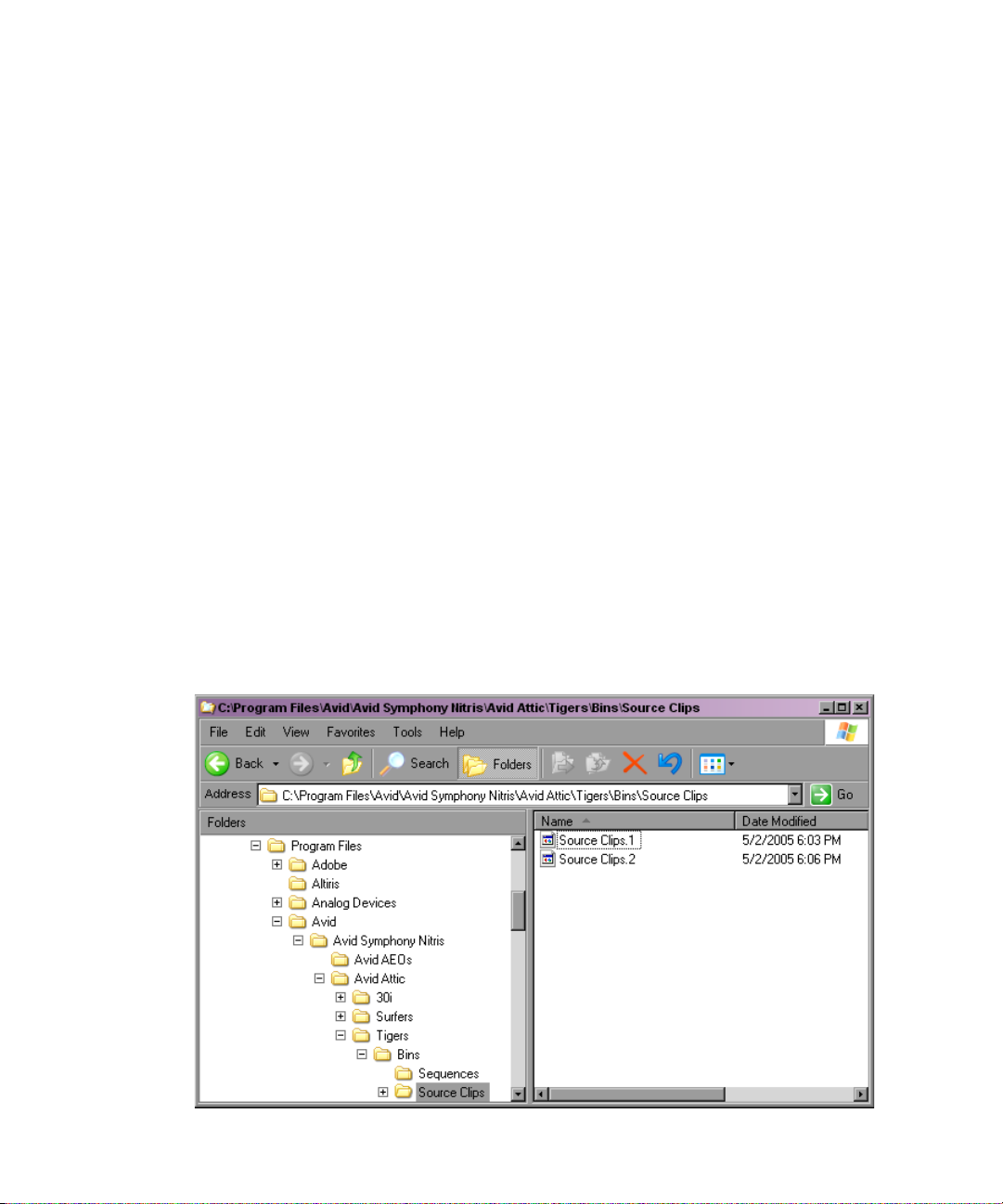
Task: Select the Source Clips.2 file
Action: (x=598, y=860)
